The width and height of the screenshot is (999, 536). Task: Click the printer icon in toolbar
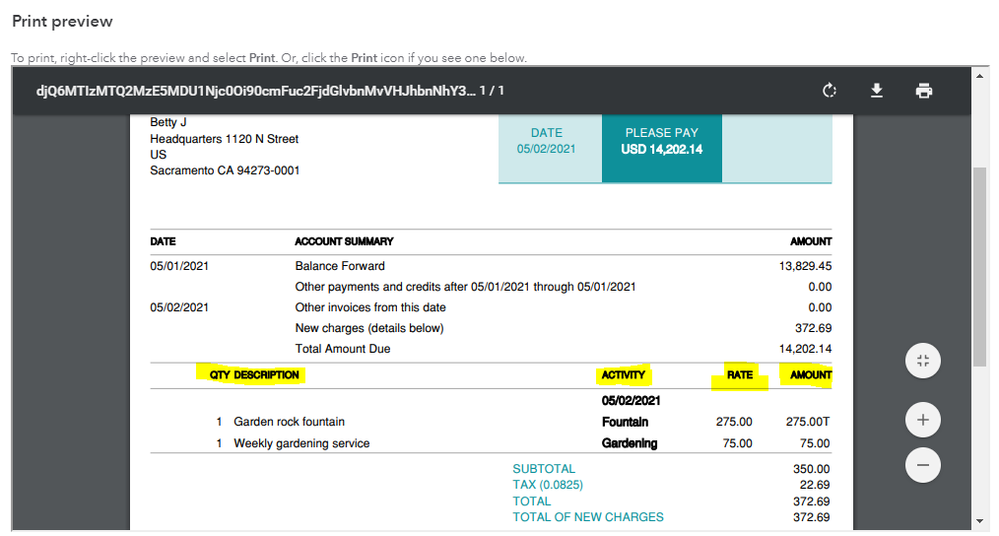tap(924, 91)
